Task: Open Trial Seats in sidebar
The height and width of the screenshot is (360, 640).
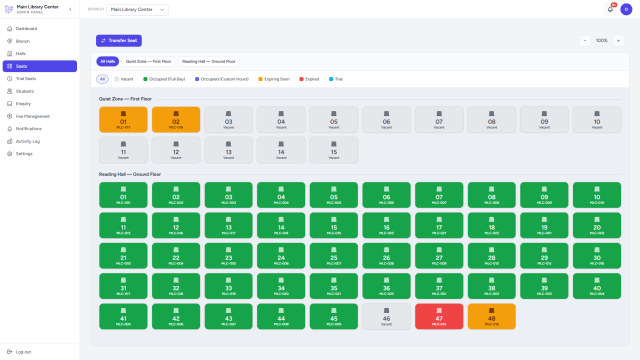Action: pyautogui.click(x=40, y=78)
